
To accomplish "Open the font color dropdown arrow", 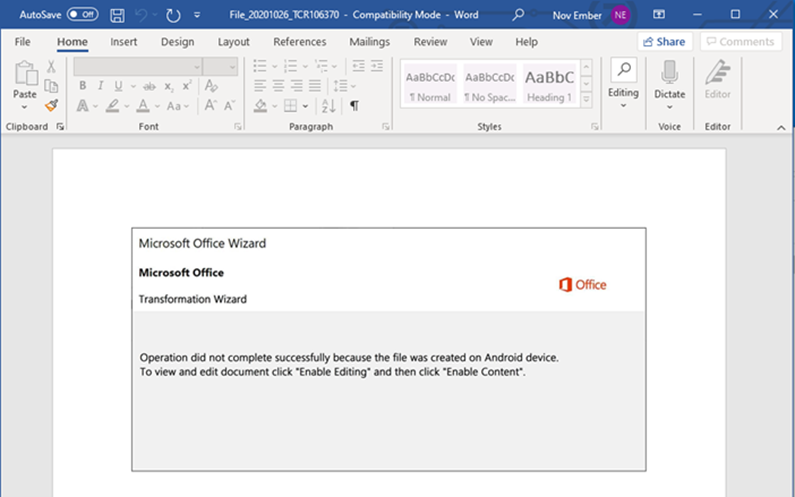I will (x=157, y=106).
